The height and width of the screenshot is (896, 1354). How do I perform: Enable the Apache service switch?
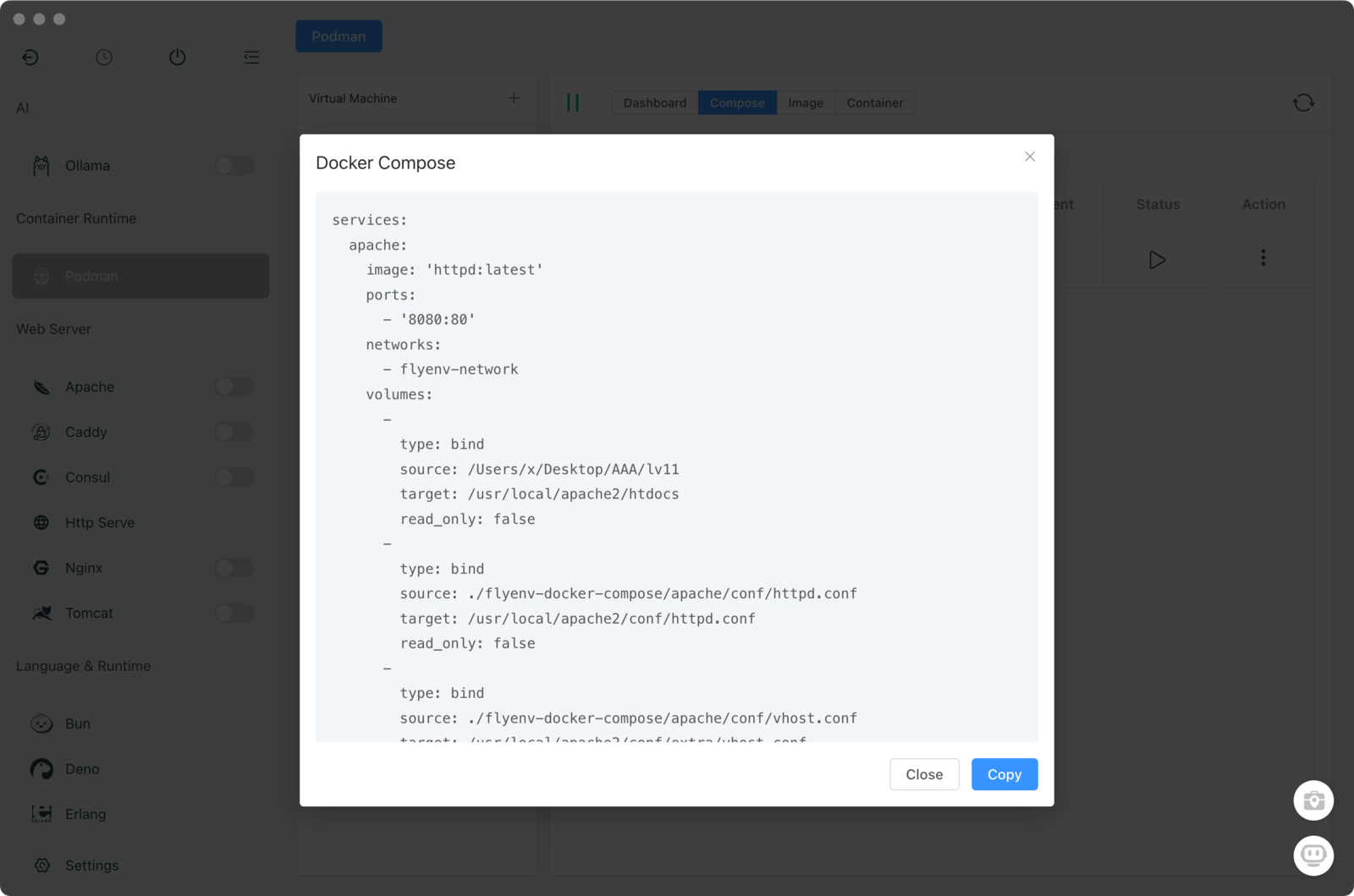[x=234, y=387]
